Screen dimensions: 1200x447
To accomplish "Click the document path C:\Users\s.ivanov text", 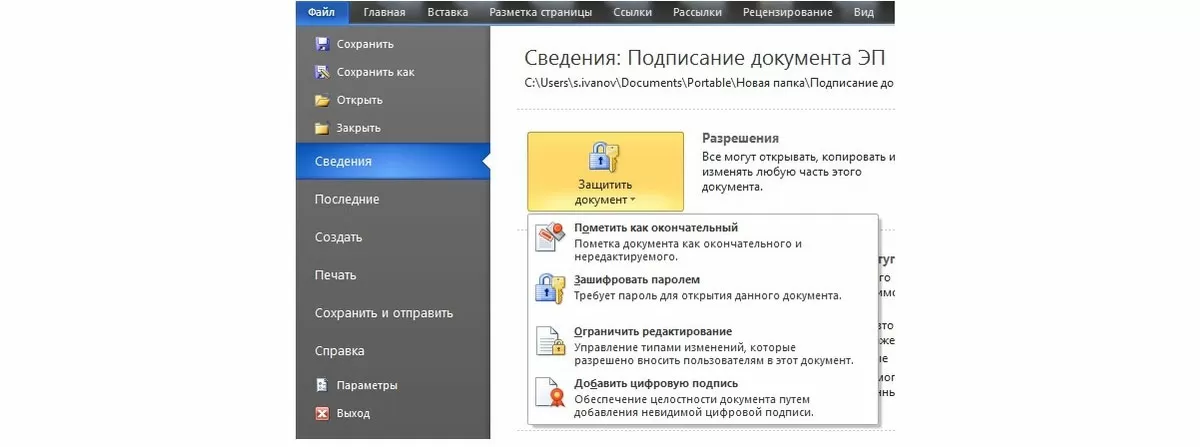I will click(x=709, y=84).
